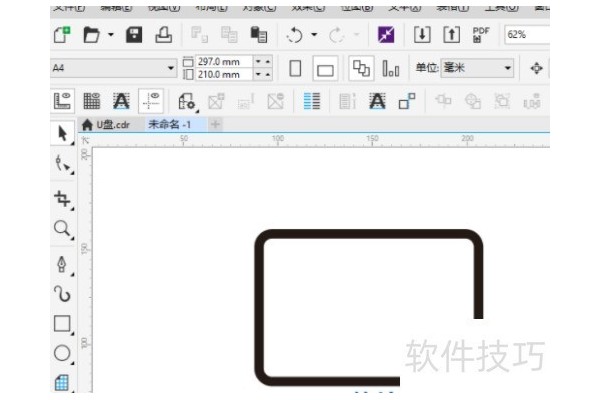The image size is (600, 400).
Task: Click the page width field 297.0 mm
Action: coord(224,62)
